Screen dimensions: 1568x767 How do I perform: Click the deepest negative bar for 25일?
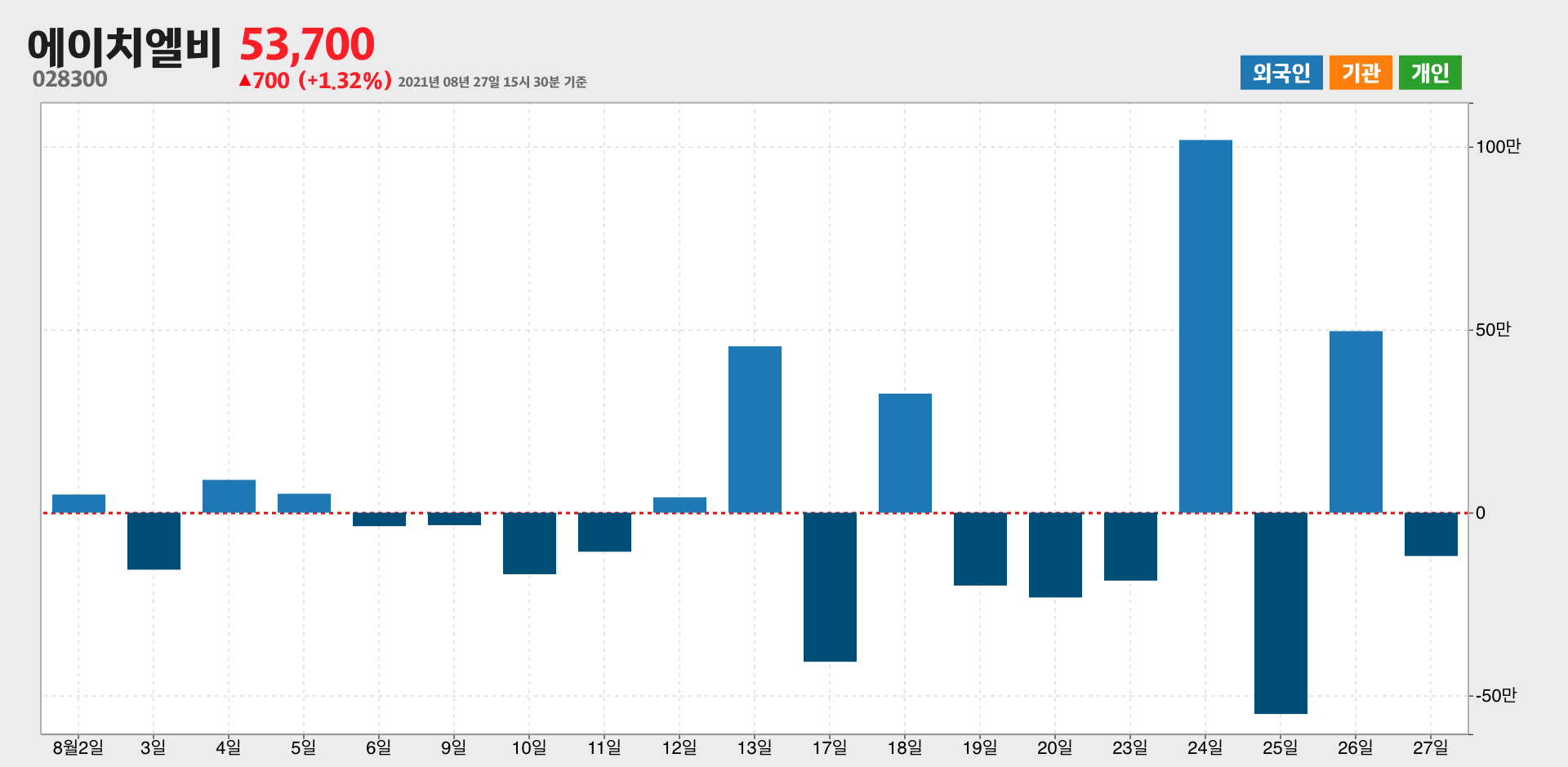[x=1281, y=613]
